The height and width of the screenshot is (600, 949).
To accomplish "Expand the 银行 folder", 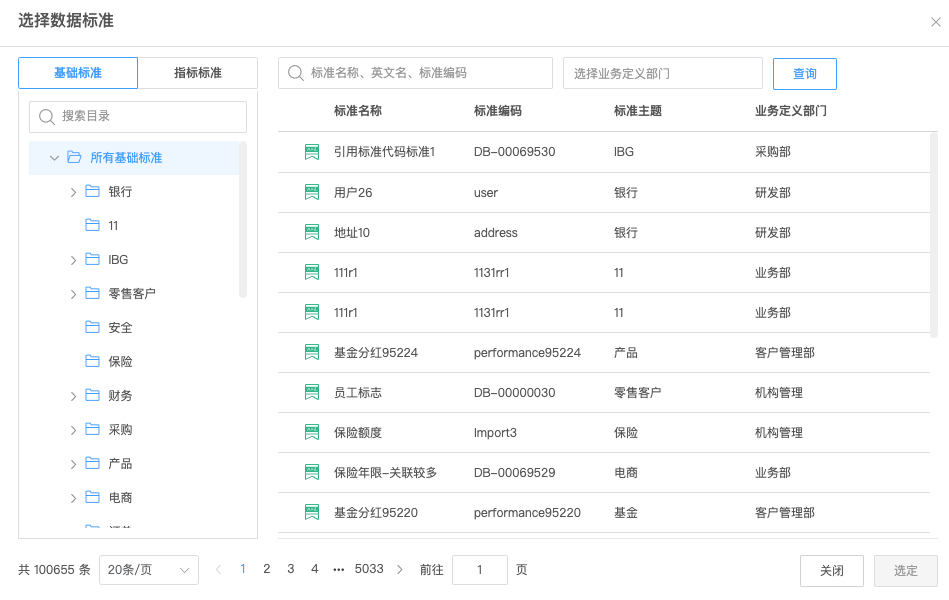I will 73,193.
